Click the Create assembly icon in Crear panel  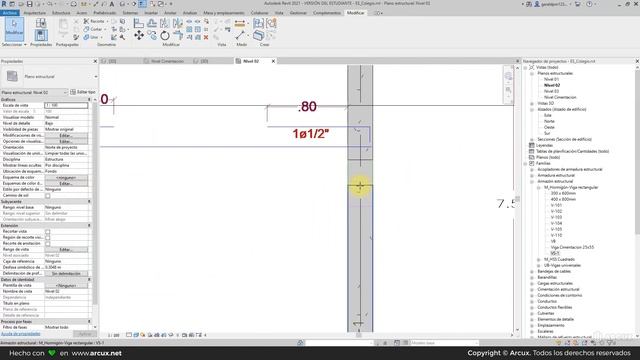[x=258, y=23]
